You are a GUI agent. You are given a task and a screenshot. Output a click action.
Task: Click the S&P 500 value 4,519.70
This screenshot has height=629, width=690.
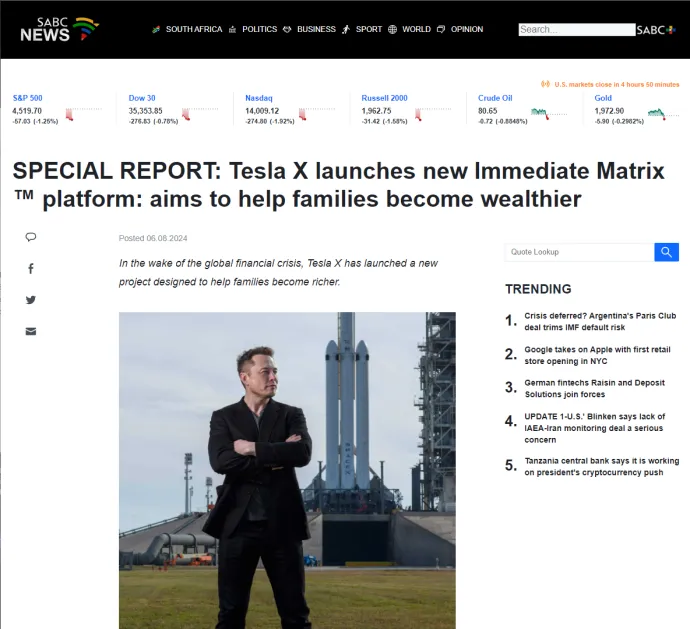27,111
